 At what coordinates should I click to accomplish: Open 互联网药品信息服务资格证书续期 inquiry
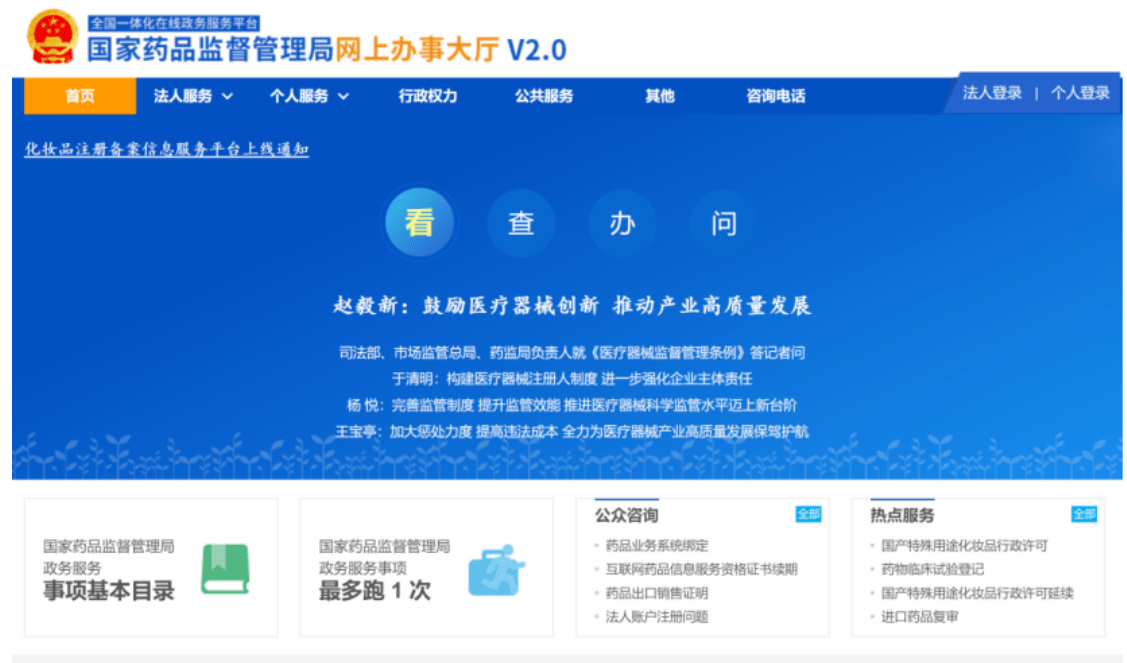(702, 570)
